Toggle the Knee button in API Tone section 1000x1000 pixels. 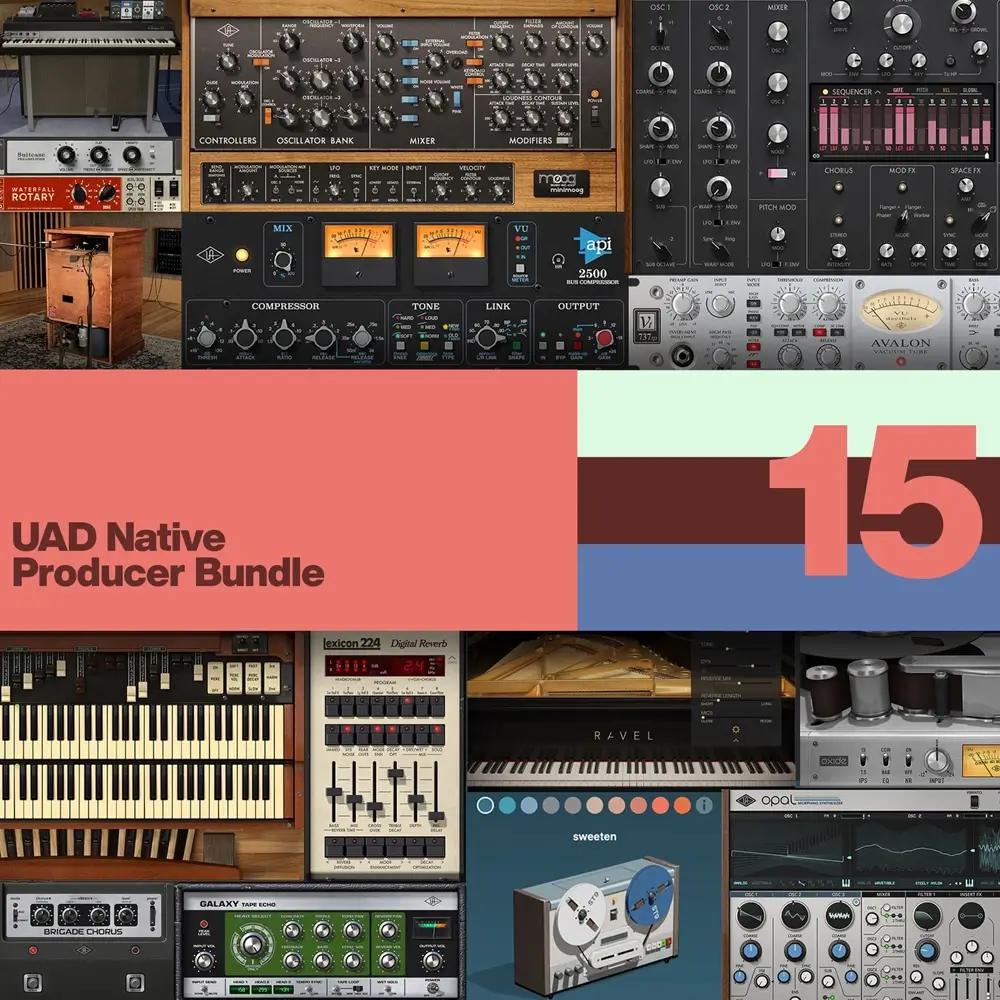[x=401, y=346]
